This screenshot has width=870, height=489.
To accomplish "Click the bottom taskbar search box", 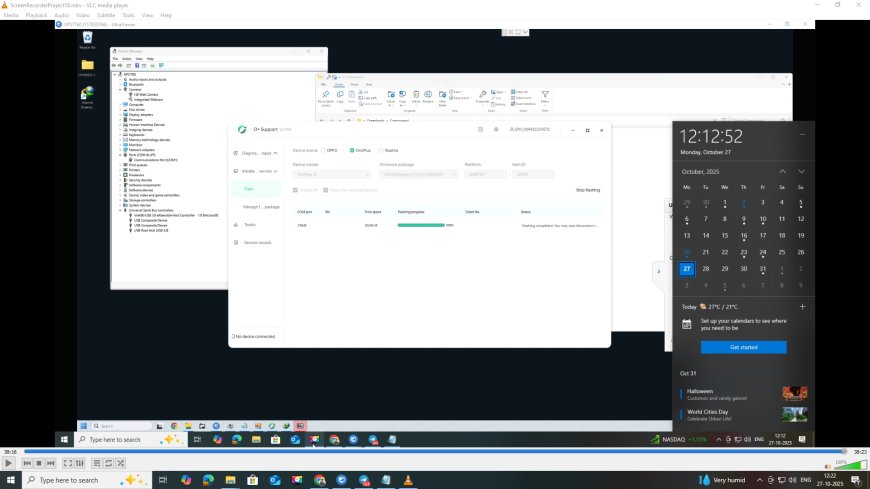I will 86,480.
